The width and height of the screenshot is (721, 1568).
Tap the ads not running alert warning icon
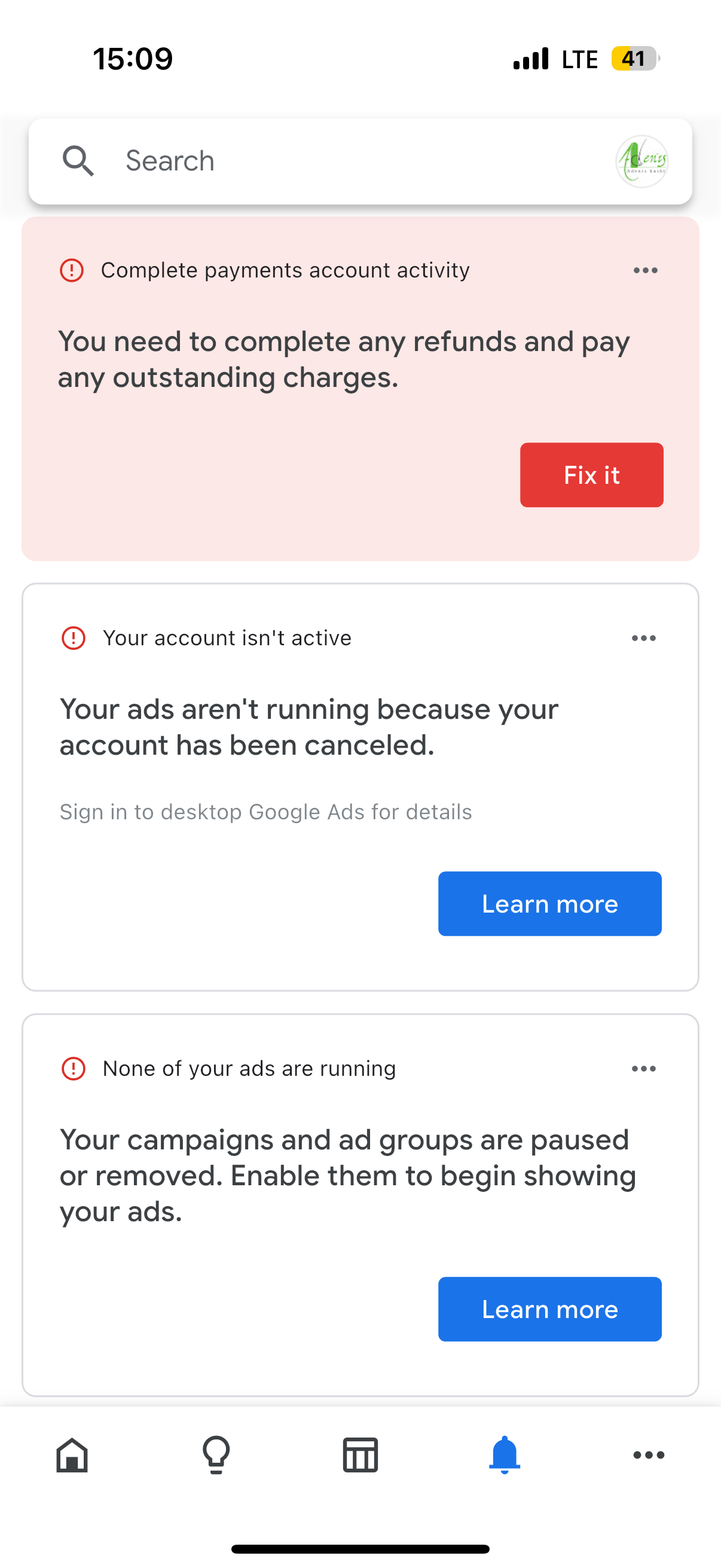[74, 1068]
